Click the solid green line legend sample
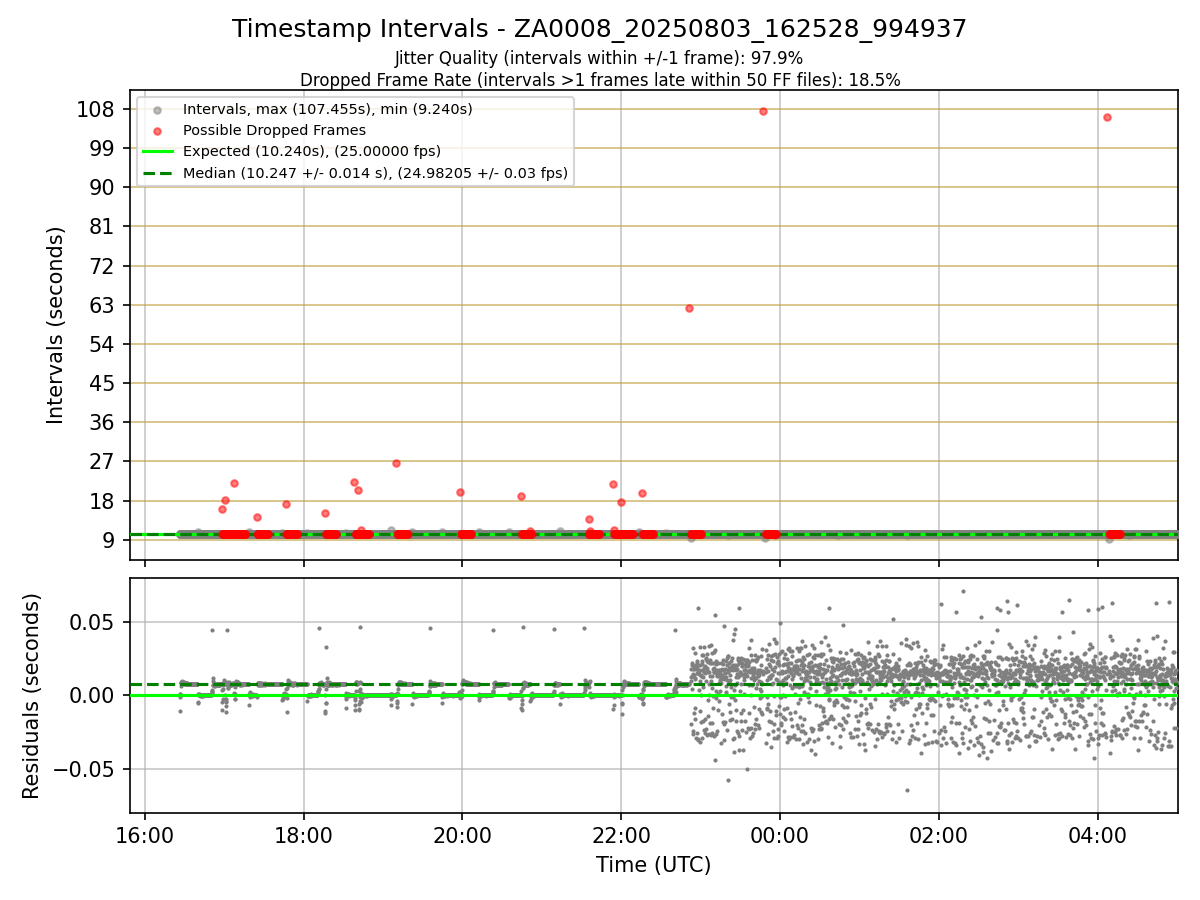 pos(157,152)
